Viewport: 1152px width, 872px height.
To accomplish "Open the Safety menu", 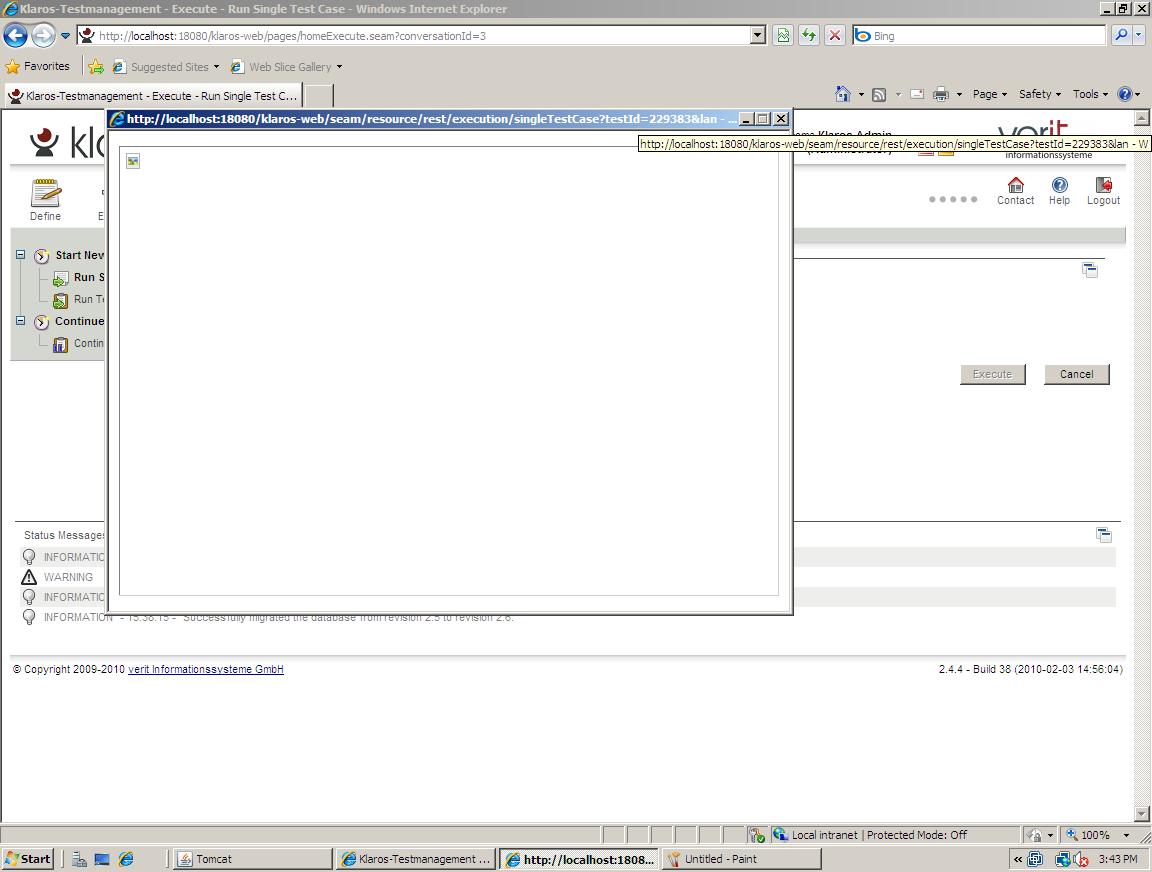I will 1040,94.
